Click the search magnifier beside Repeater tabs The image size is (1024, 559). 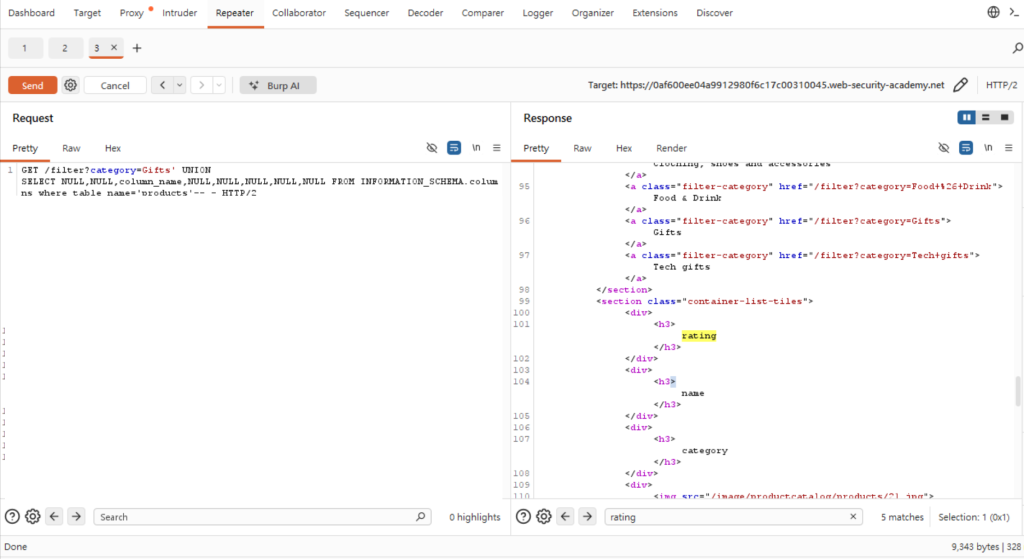[x=1017, y=48]
